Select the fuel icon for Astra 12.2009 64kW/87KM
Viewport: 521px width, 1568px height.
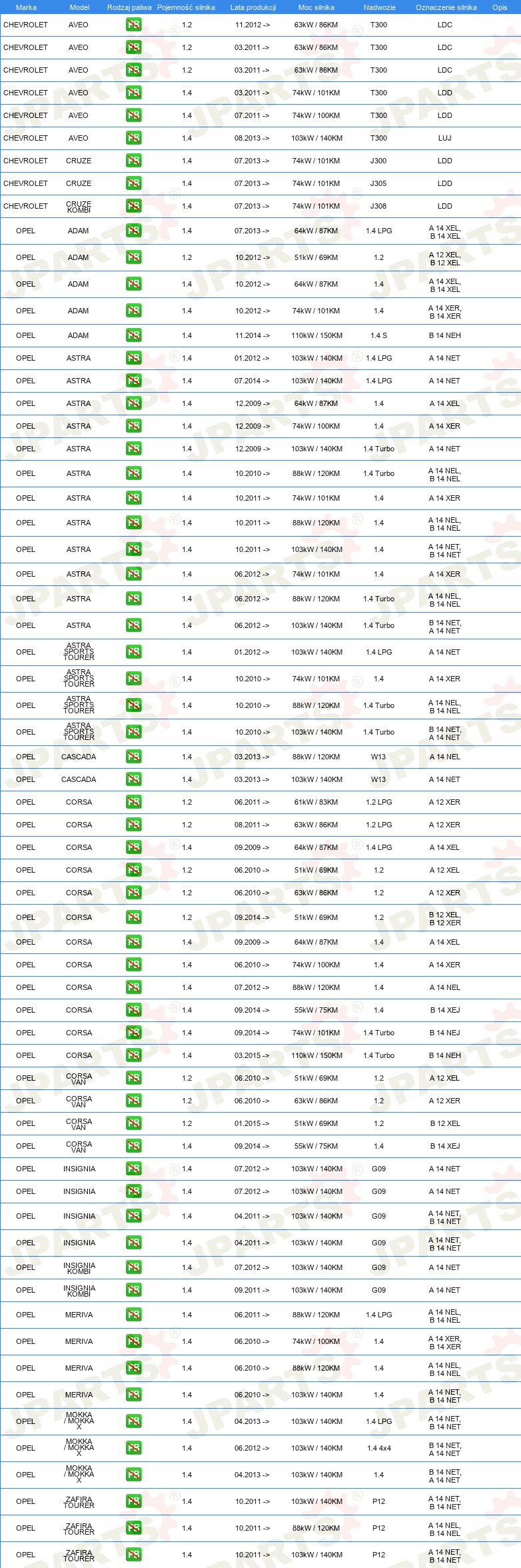[x=133, y=403]
